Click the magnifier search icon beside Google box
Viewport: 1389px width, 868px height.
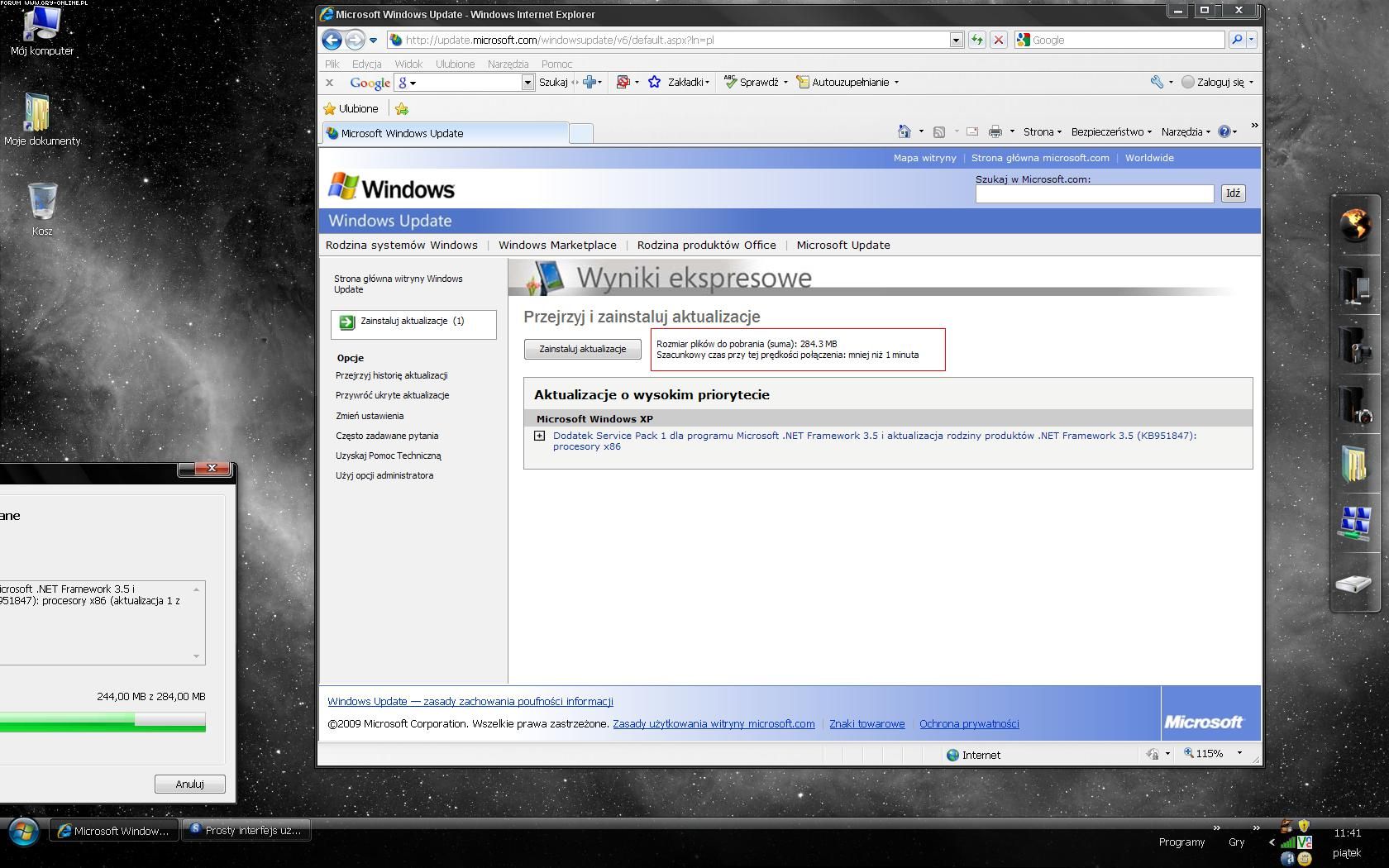click(x=1237, y=40)
